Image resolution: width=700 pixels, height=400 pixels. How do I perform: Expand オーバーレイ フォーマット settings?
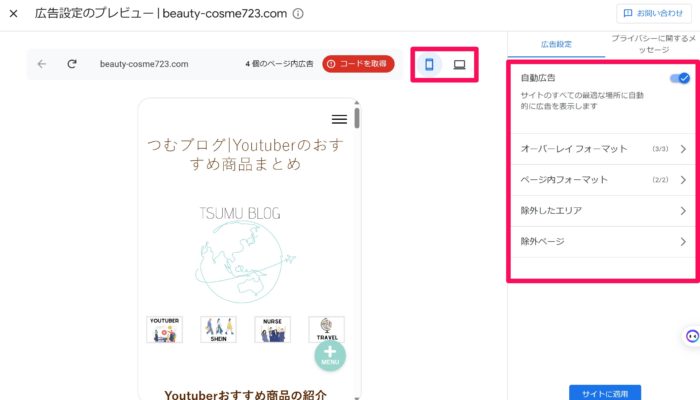coord(602,149)
